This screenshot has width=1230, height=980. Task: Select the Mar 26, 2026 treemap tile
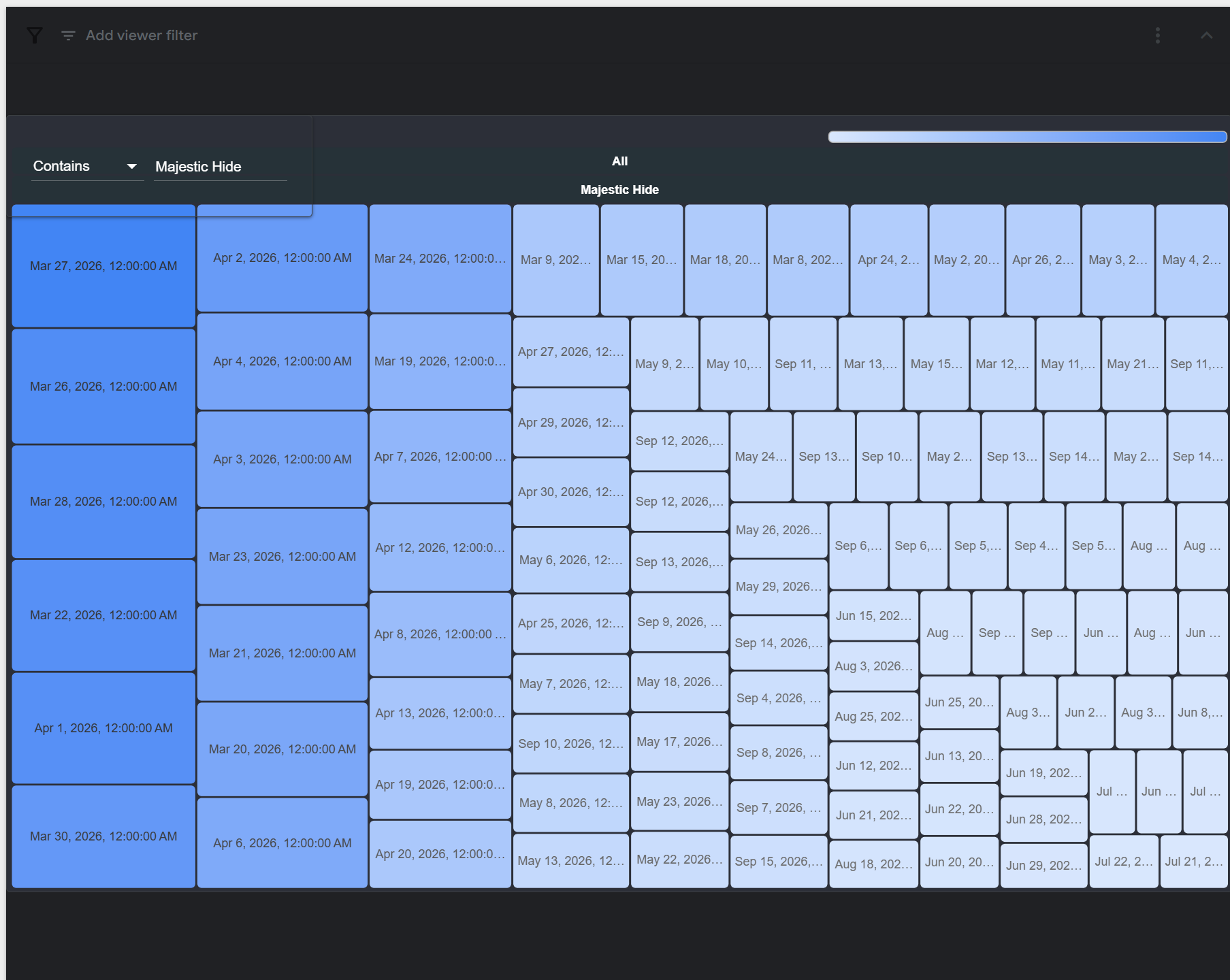coord(103,387)
